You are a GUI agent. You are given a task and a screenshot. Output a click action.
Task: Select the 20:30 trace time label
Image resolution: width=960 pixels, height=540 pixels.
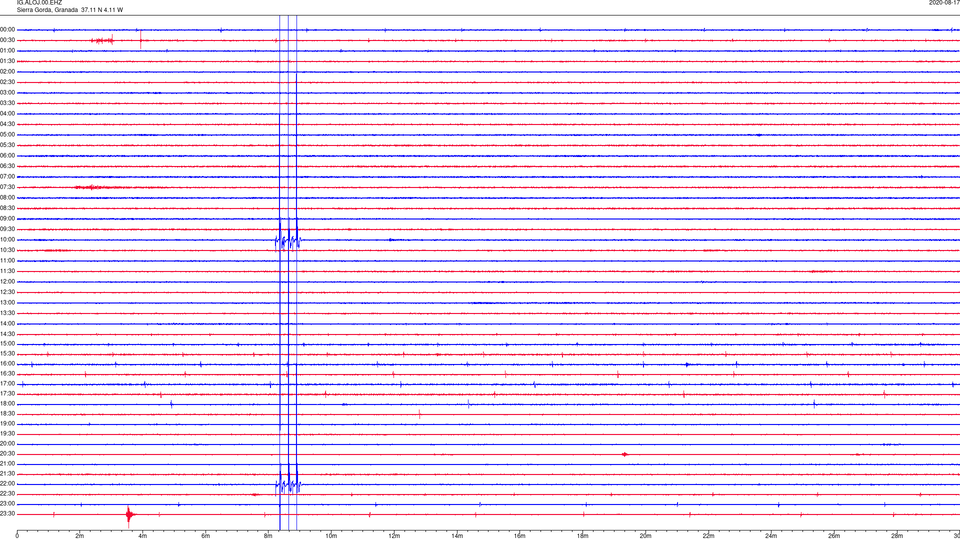pos(7,454)
